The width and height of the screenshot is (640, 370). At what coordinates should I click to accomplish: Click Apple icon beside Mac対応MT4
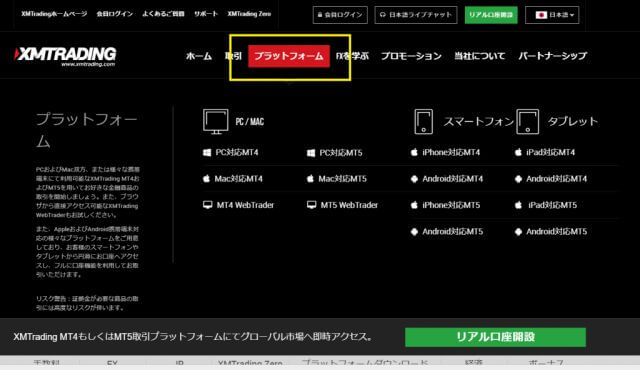[x=206, y=179]
